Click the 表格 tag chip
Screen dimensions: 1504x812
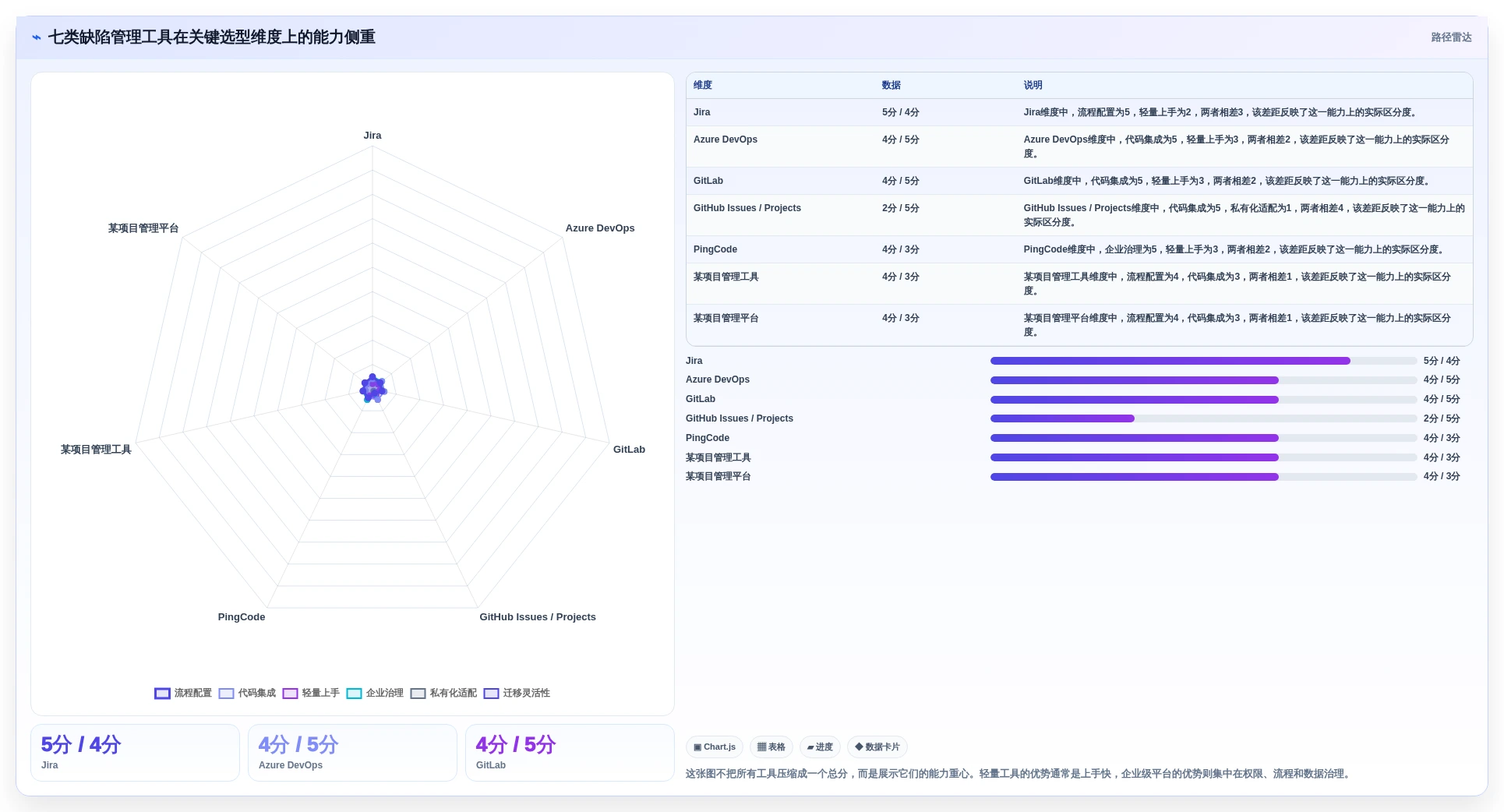tap(771, 747)
